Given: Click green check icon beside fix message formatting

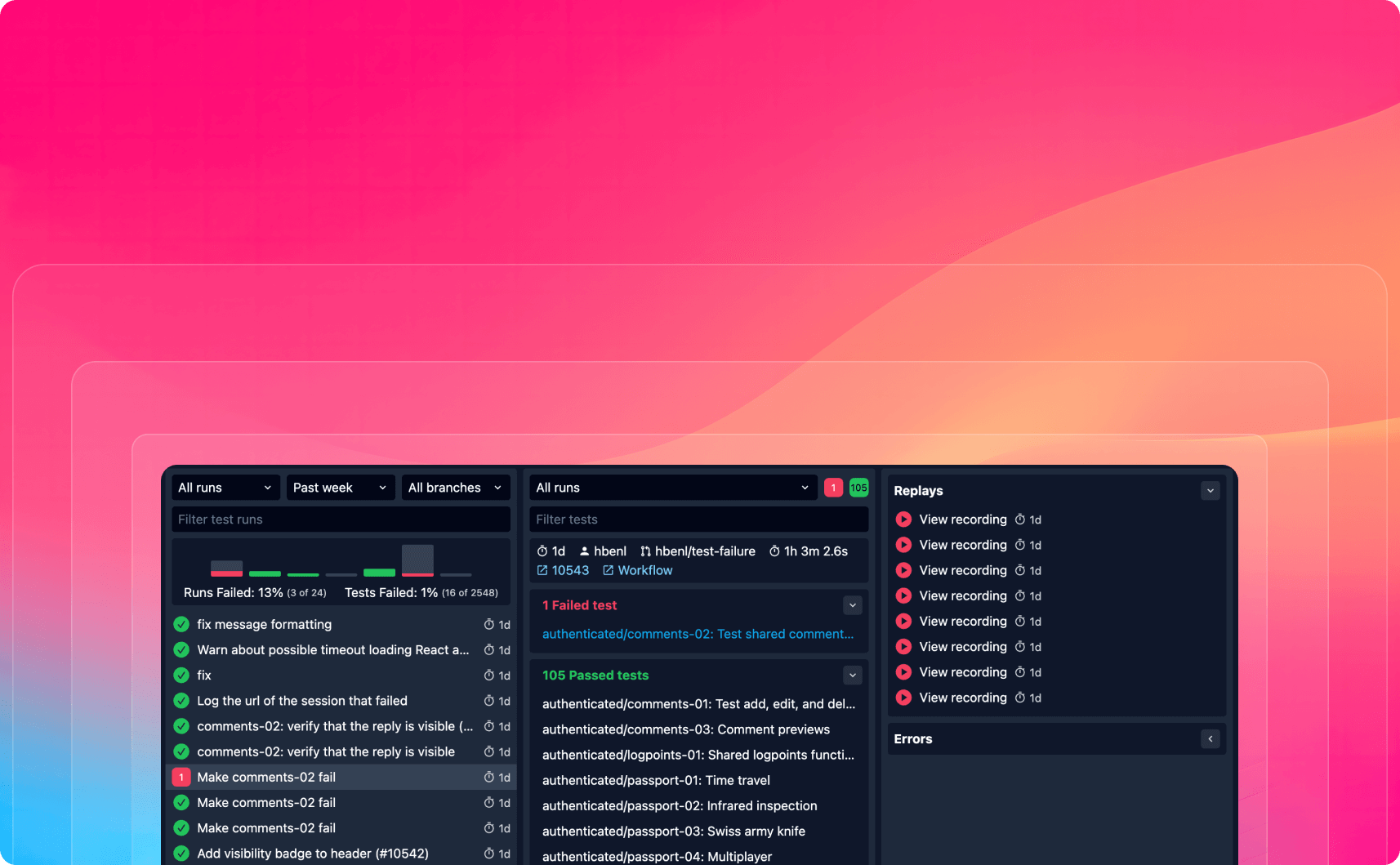Looking at the screenshot, I should (x=181, y=625).
